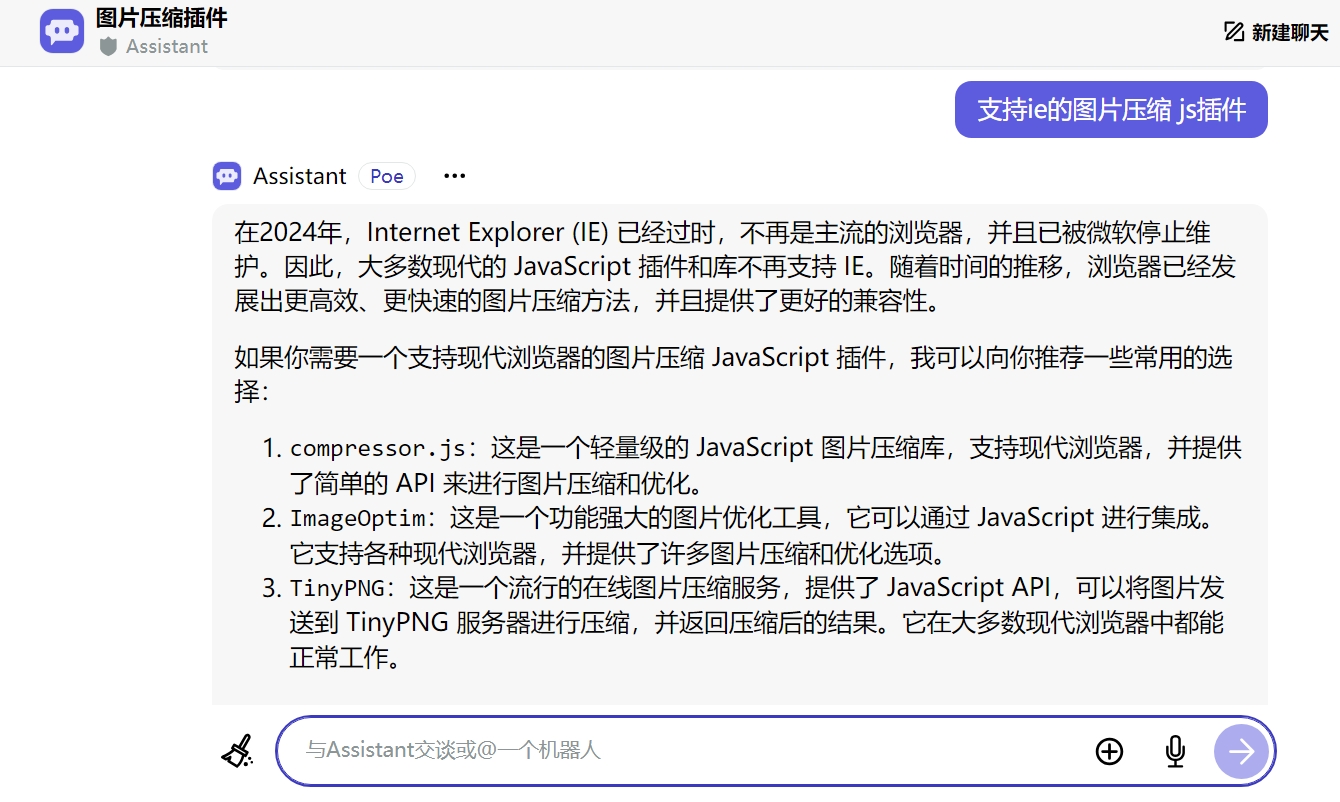
Task: Click the TinyPNG list item name
Action: [x=336, y=588]
